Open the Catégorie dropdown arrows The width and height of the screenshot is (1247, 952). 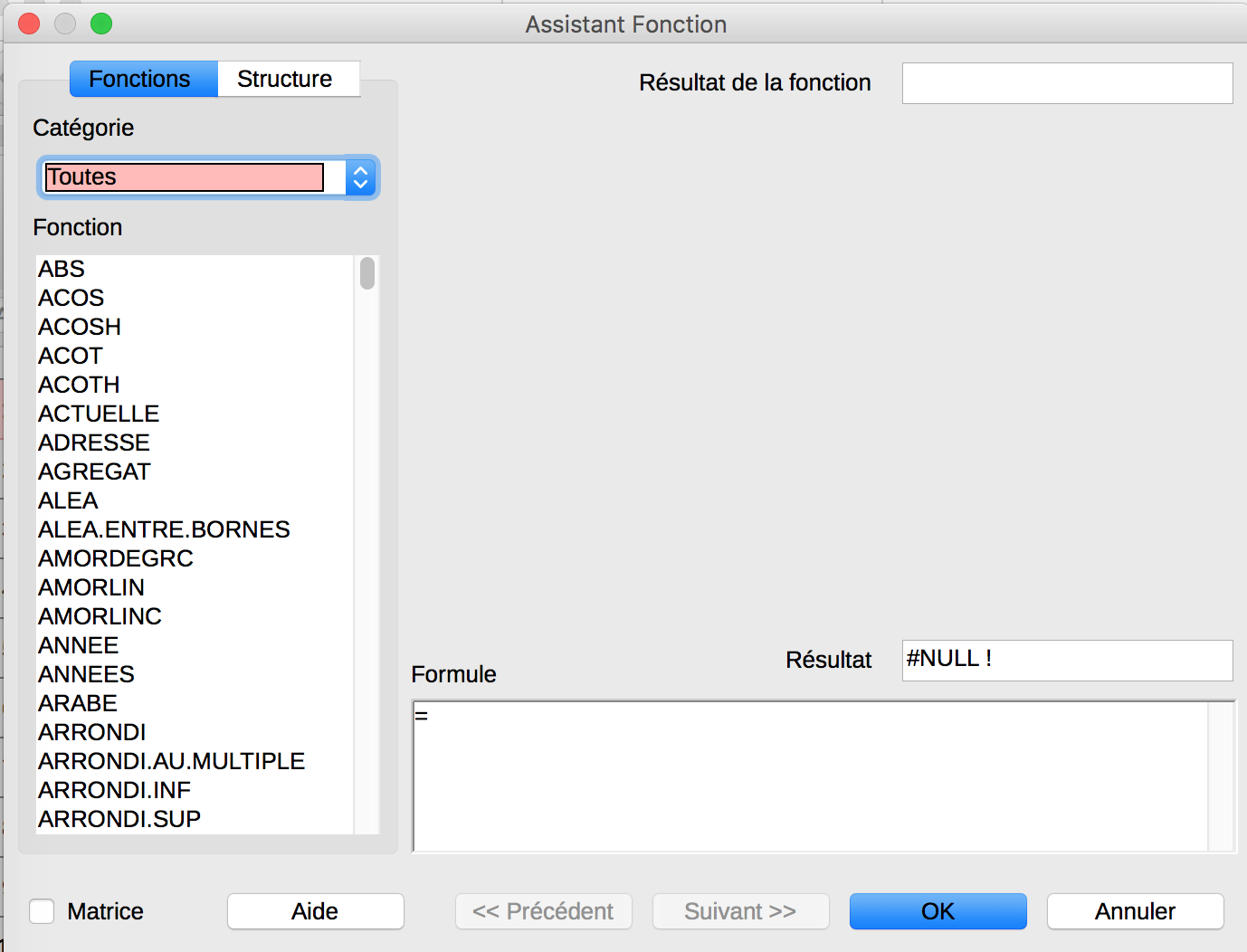click(x=360, y=177)
